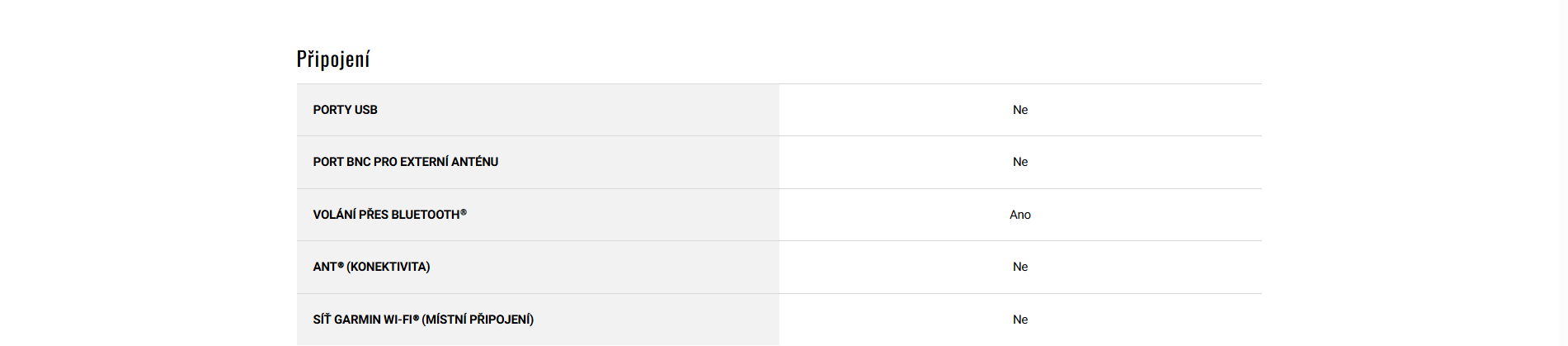
Task: Select the (MÍSTNÍ PŘIPOJENÍ) parenthetical text
Action: tap(478, 320)
